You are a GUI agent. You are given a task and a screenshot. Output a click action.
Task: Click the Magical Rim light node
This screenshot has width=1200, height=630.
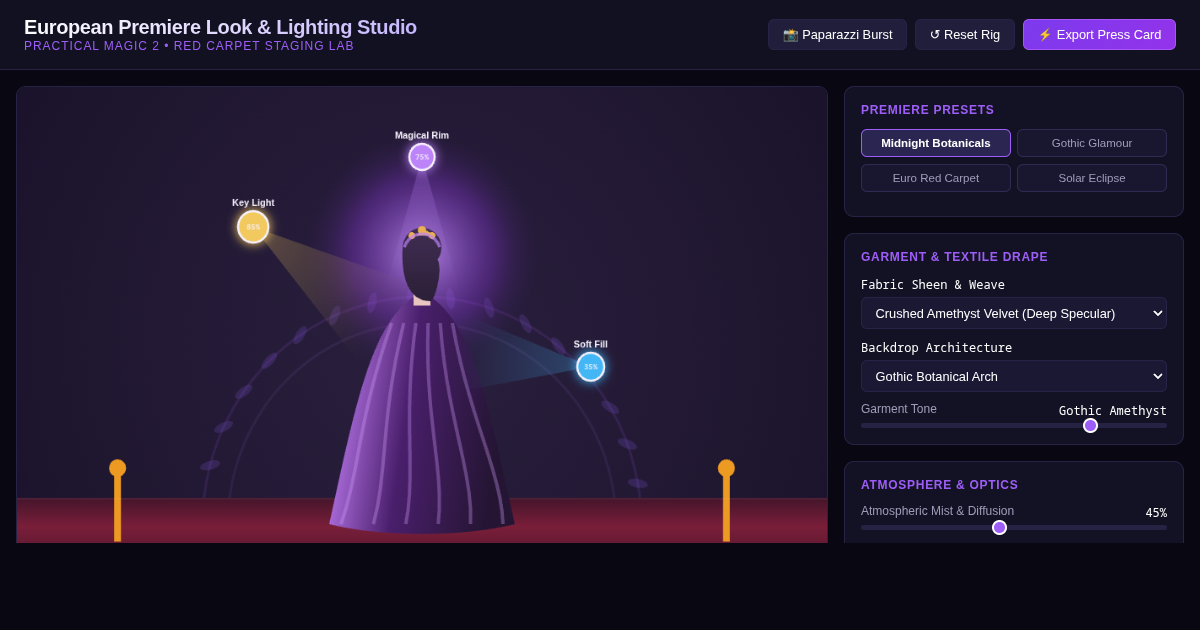pyautogui.click(x=422, y=157)
